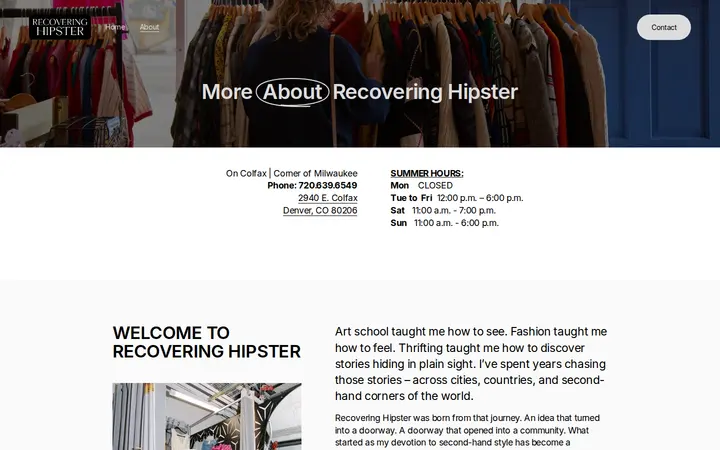720x450 pixels.
Task: Open the 2940 E. Colfax address link
Action: [328, 198]
